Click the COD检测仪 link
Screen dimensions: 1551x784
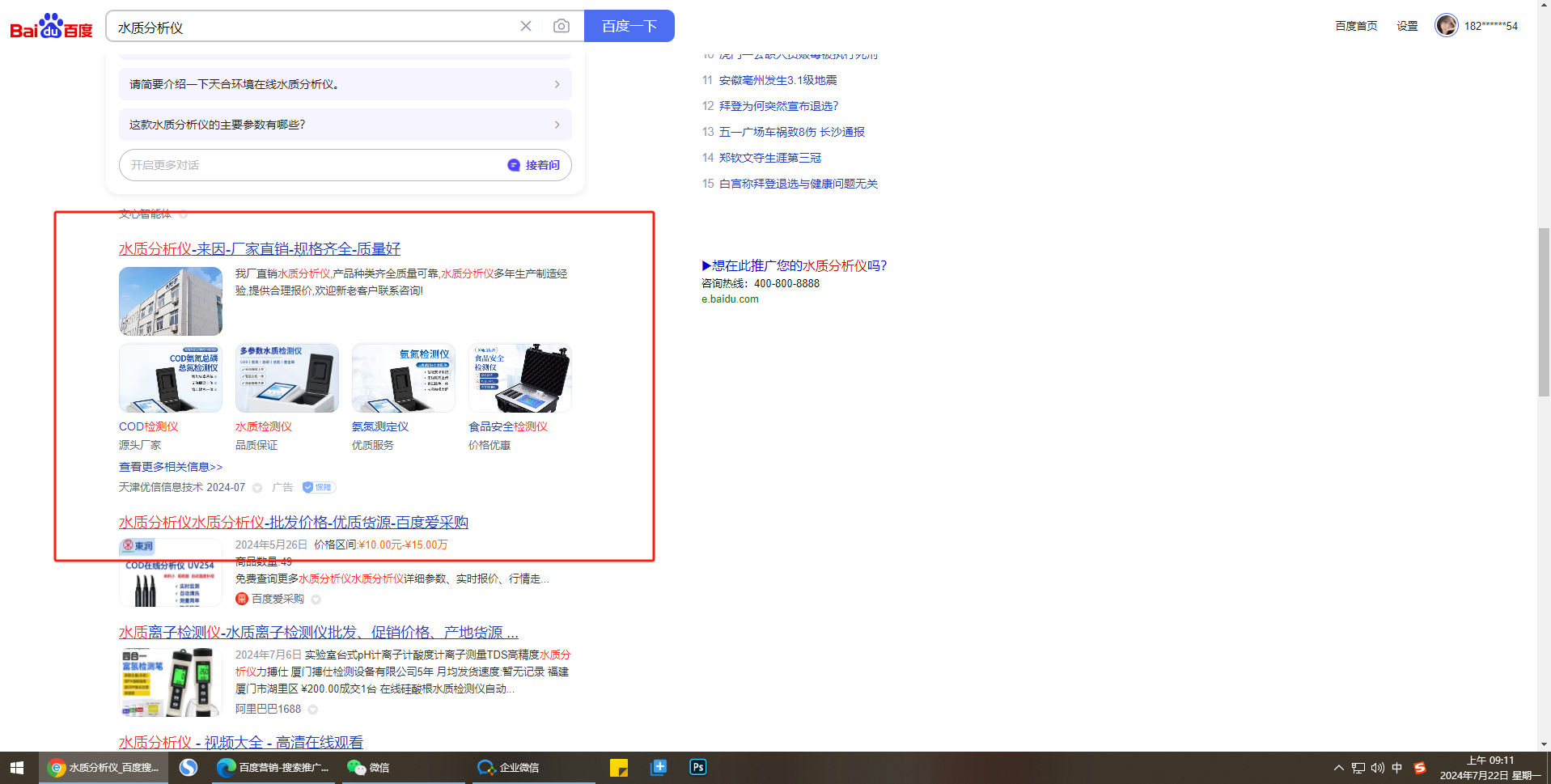149,426
